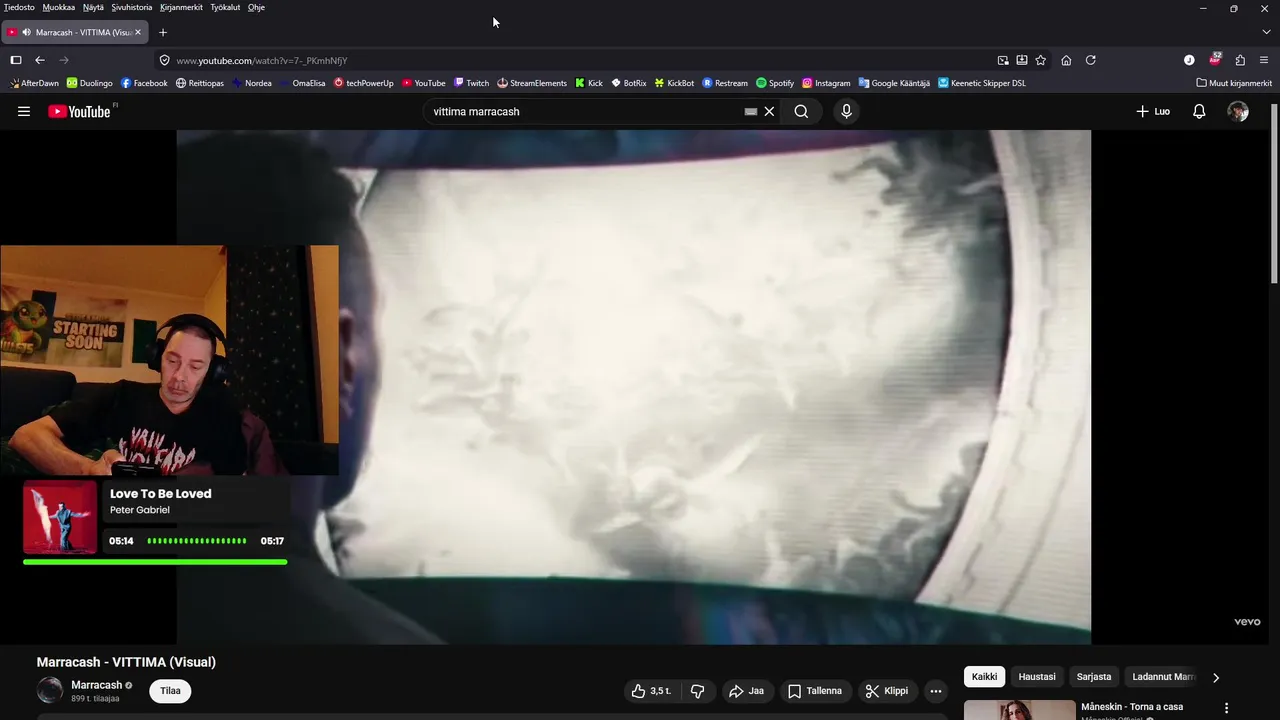
Task: Subscribe with the Tilaa button
Action: 171,691
